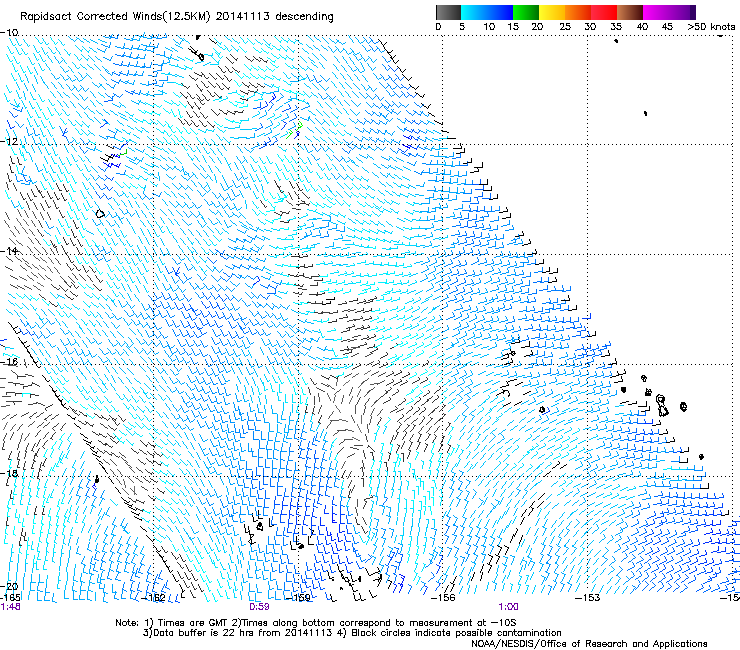Click the '-159' longitude axis label

tap(299, 598)
